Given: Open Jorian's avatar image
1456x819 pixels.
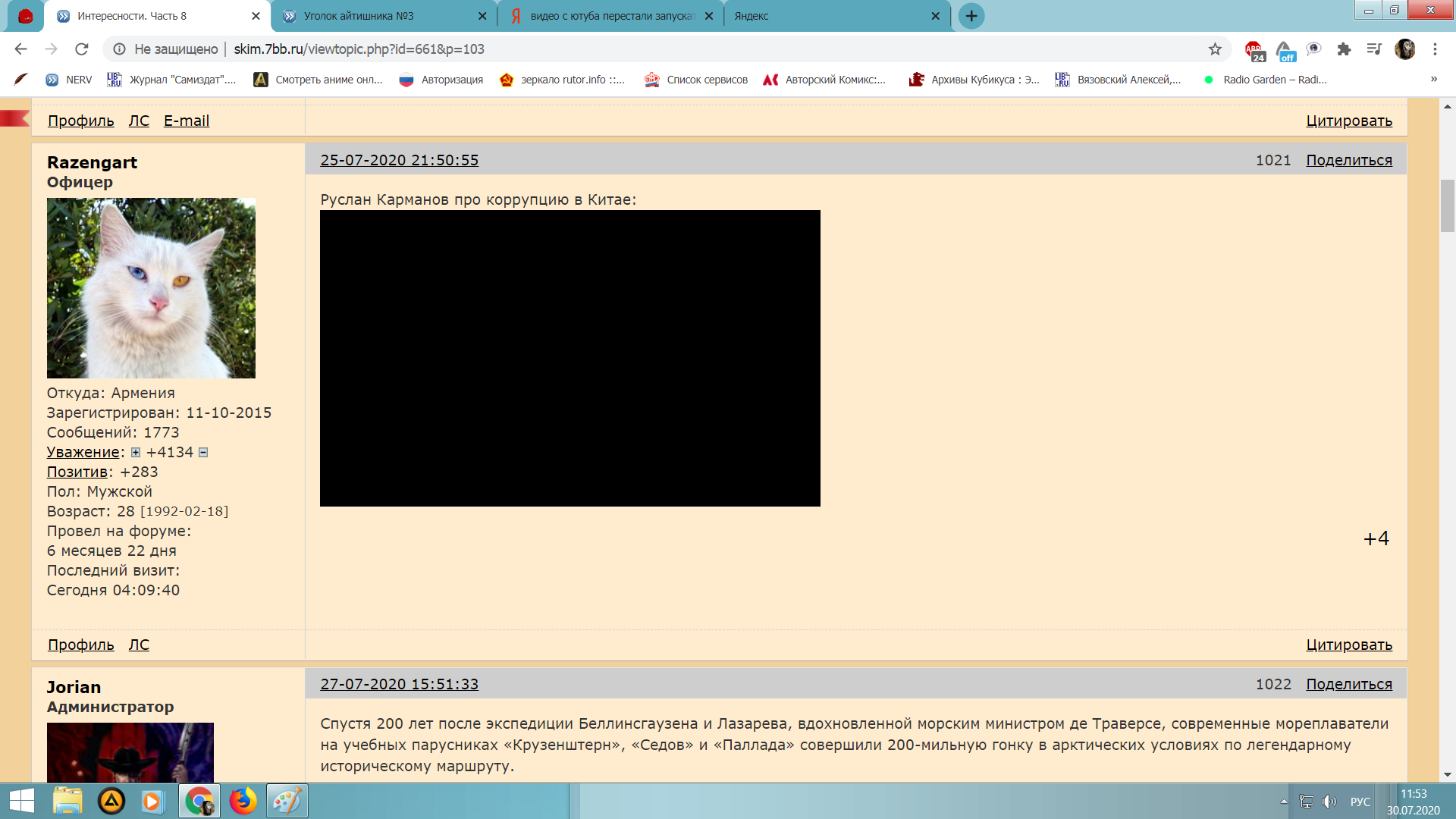Looking at the screenshot, I should (x=130, y=752).
